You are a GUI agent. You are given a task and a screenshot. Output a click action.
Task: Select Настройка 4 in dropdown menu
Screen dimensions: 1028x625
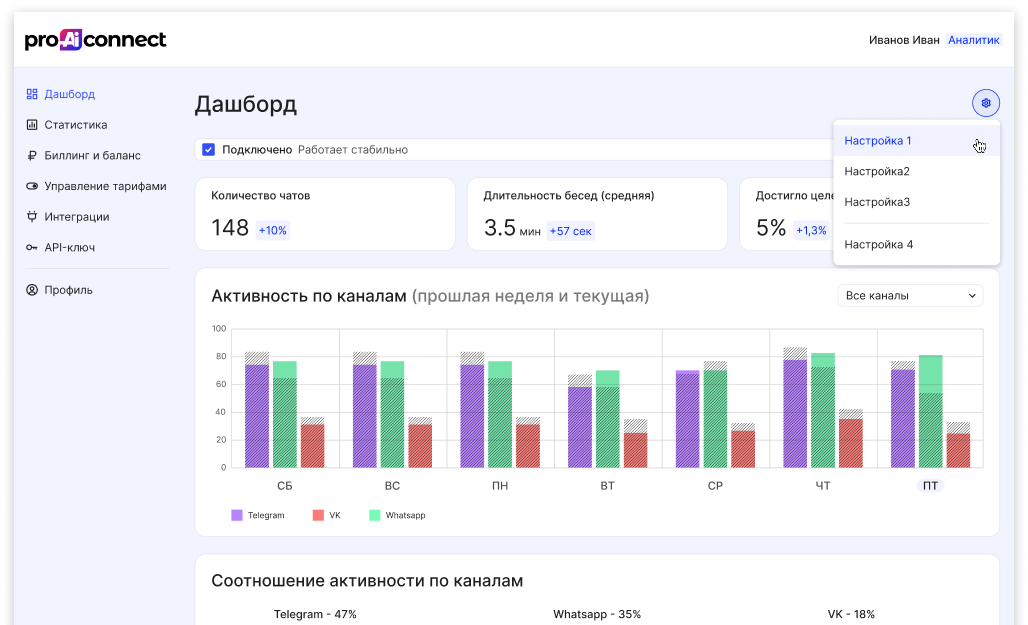[879, 244]
